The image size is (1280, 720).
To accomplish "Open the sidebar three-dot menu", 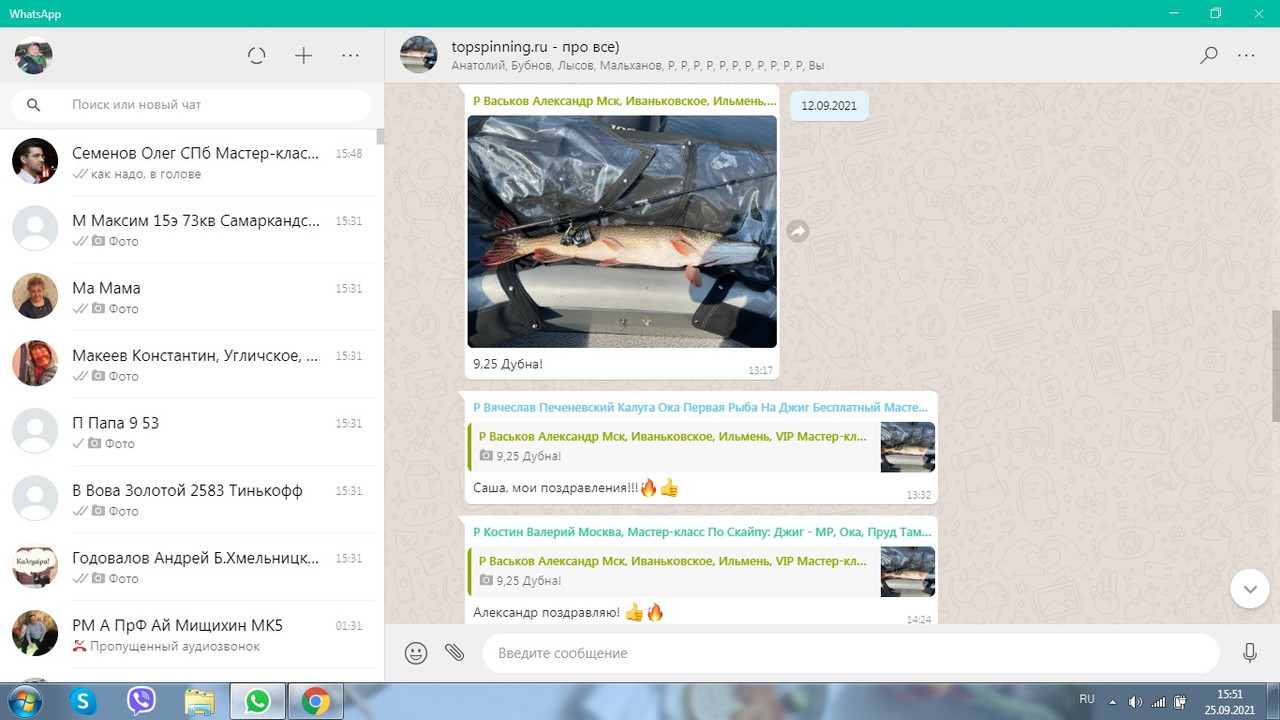I will pyautogui.click(x=350, y=56).
